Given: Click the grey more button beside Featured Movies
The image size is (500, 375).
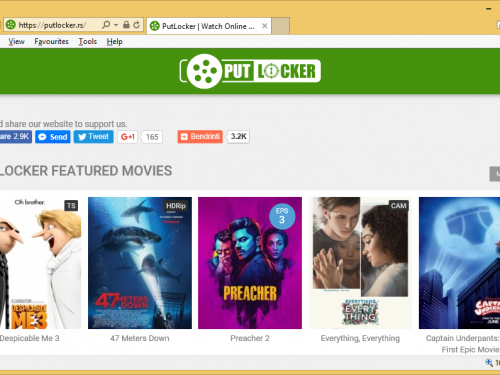Looking at the screenshot, I should tap(495, 174).
